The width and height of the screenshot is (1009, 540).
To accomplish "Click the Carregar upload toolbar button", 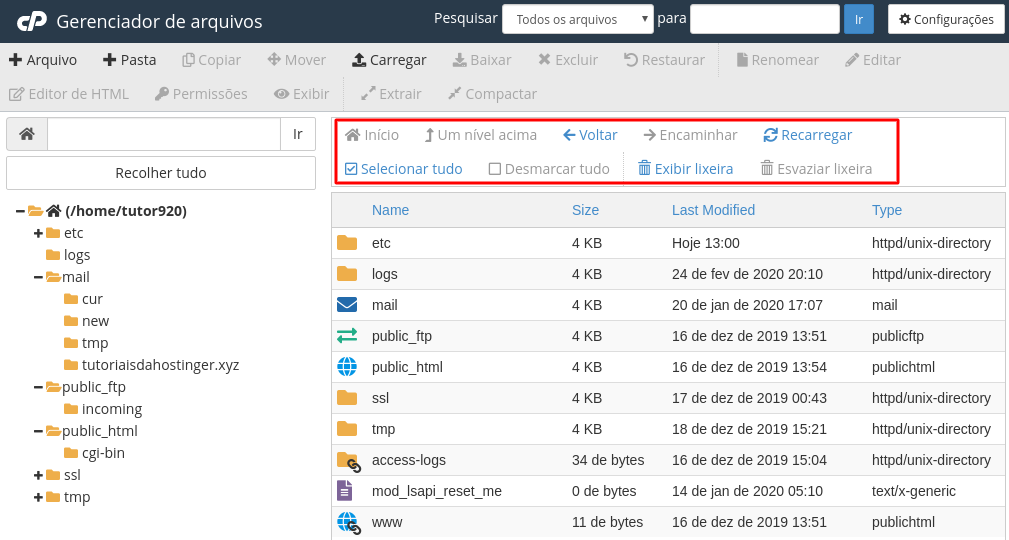I will click(x=389, y=60).
